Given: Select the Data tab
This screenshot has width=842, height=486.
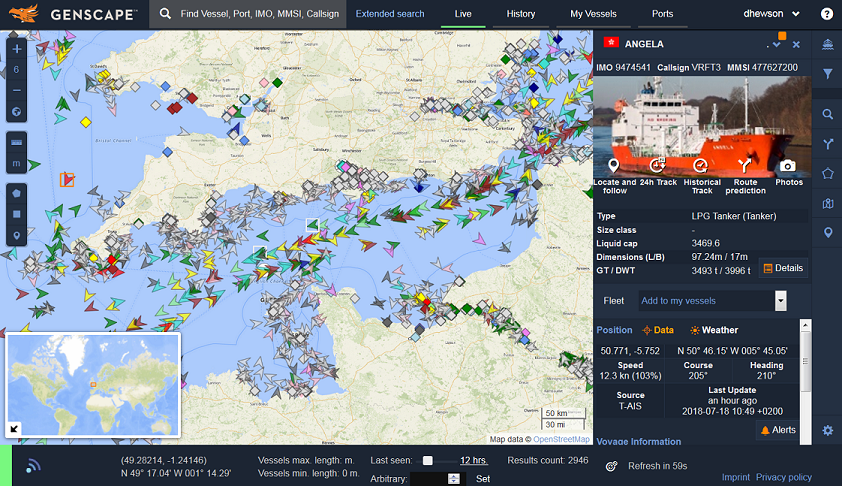Looking at the screenshot, I should 658,330.
